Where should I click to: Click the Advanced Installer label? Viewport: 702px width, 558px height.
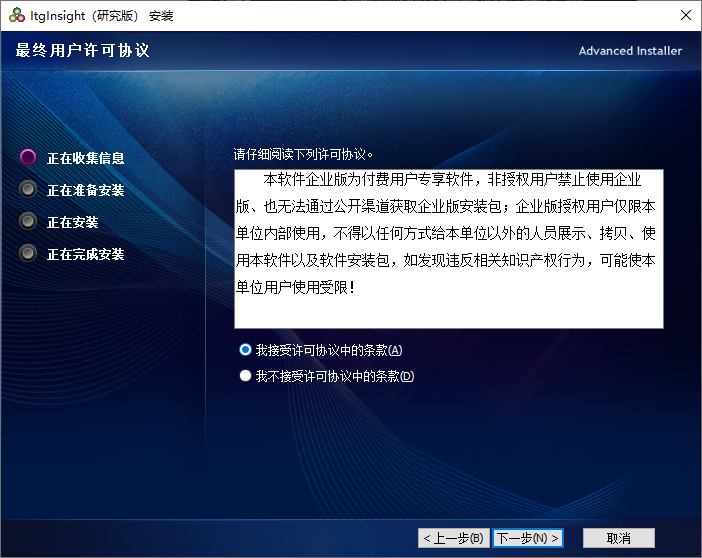coord(630,51)
